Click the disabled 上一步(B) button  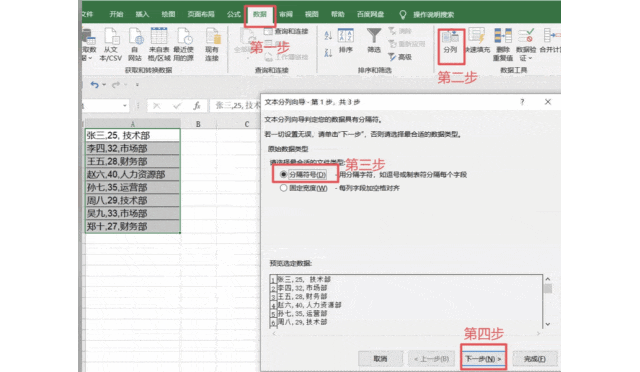pos(431,359)
